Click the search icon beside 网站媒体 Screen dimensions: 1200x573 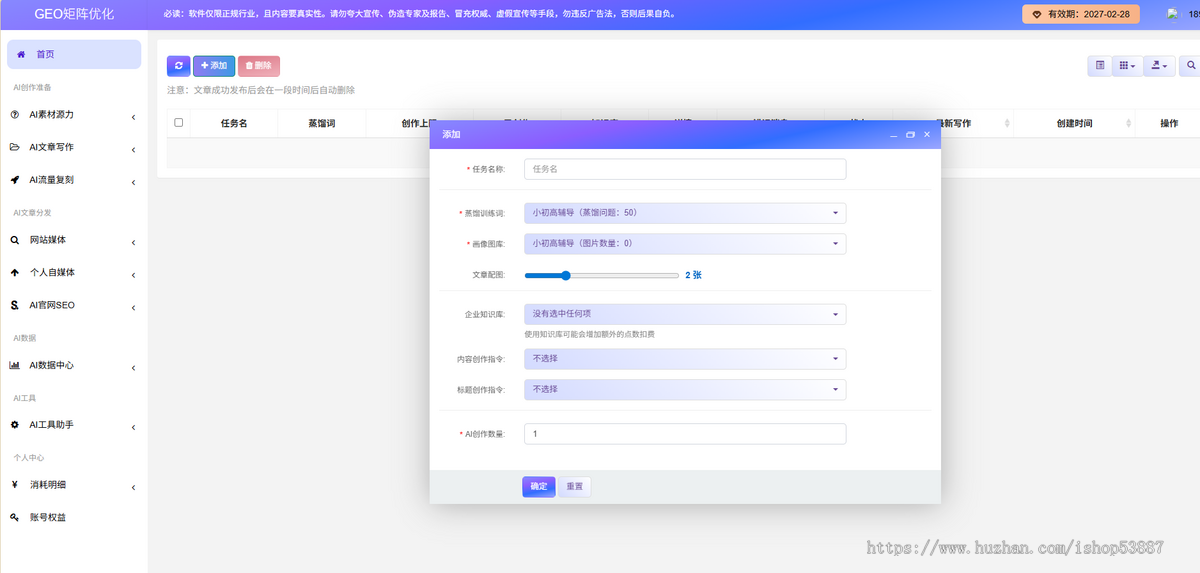(15, 240)
